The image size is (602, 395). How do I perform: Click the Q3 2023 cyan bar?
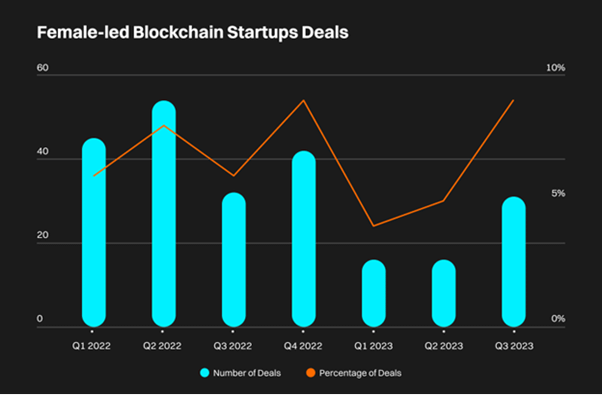point(514,262)
